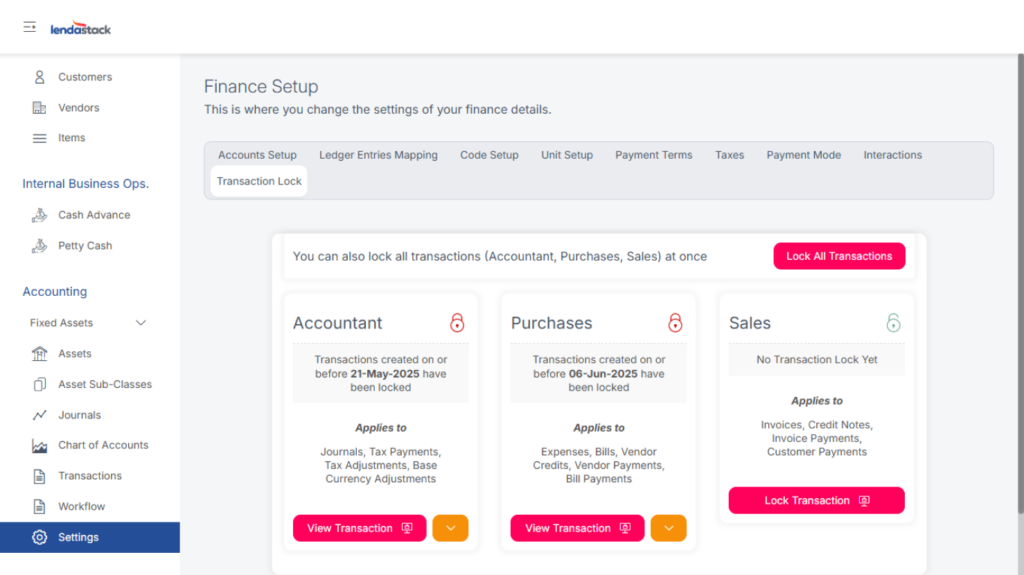Open the orange dropdown on Purchases card

668,528
